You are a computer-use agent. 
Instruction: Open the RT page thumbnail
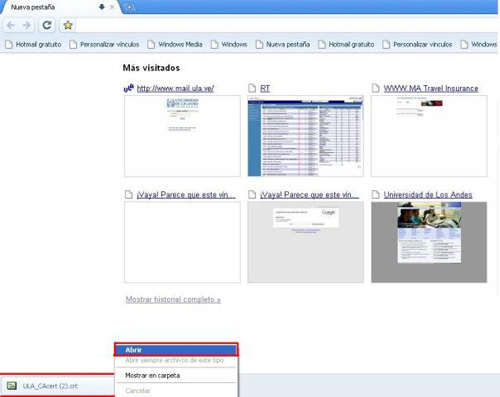click(306, 136)
